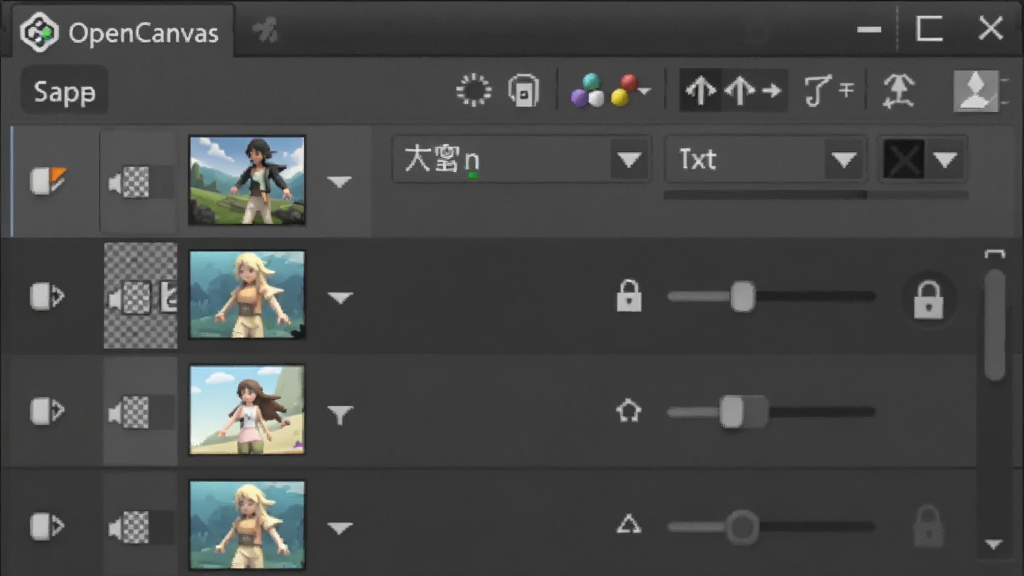This screenshot has height=576, width=1024.
Task: Select the dotted circle selection tool
Action: [473, 90]
